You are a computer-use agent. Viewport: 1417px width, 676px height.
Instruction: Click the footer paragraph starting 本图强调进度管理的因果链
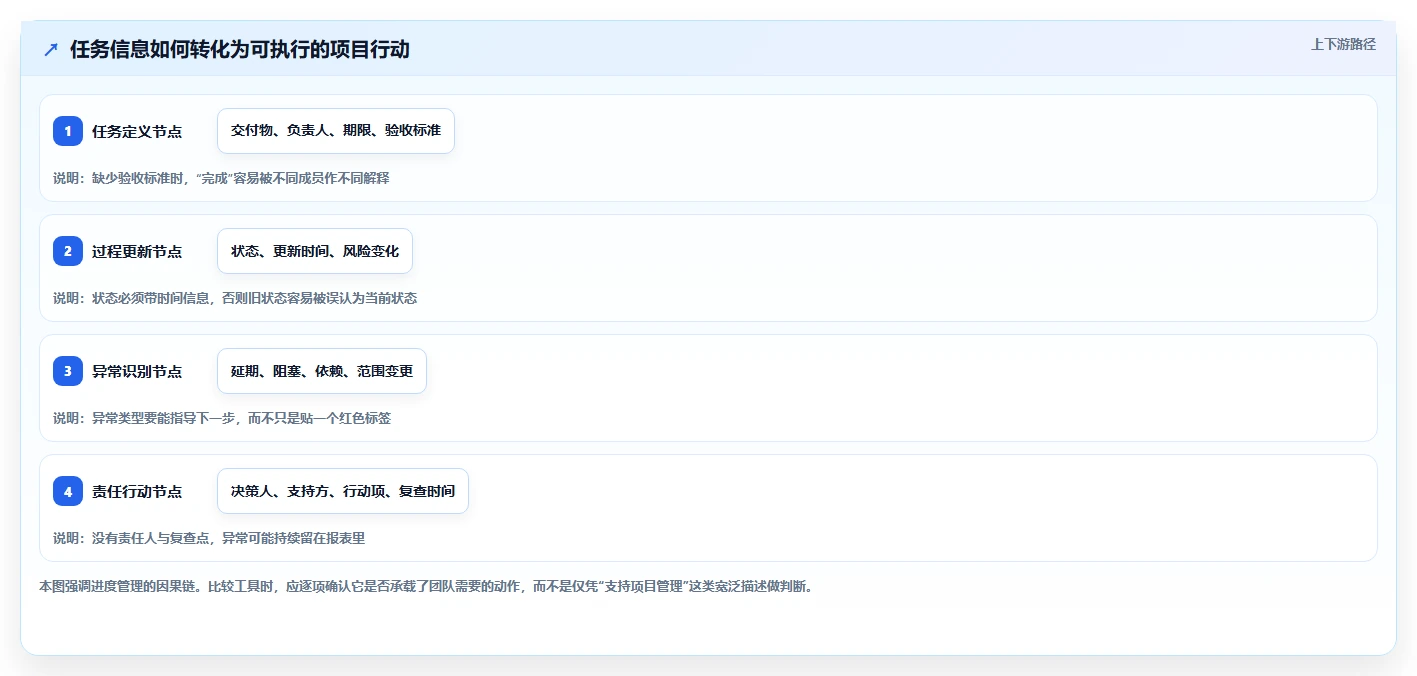pyautogui.click(x=426, y=586)
